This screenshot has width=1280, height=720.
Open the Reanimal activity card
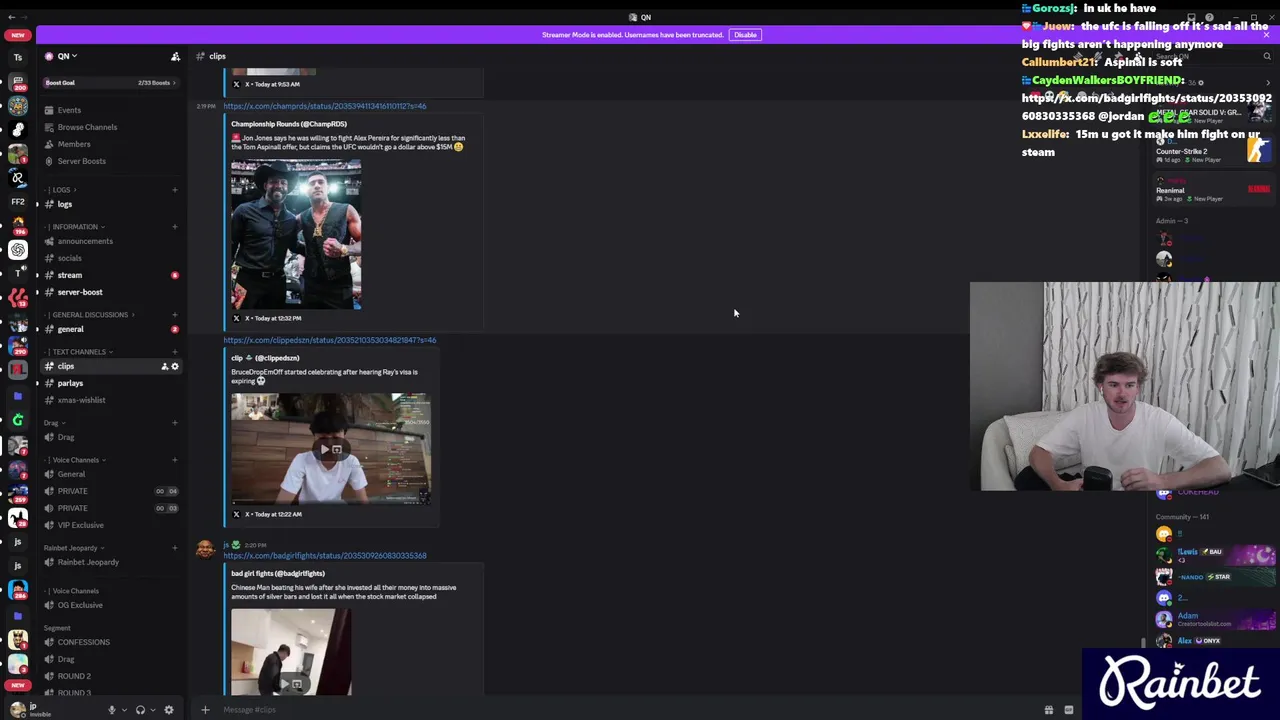(1212, 190)
